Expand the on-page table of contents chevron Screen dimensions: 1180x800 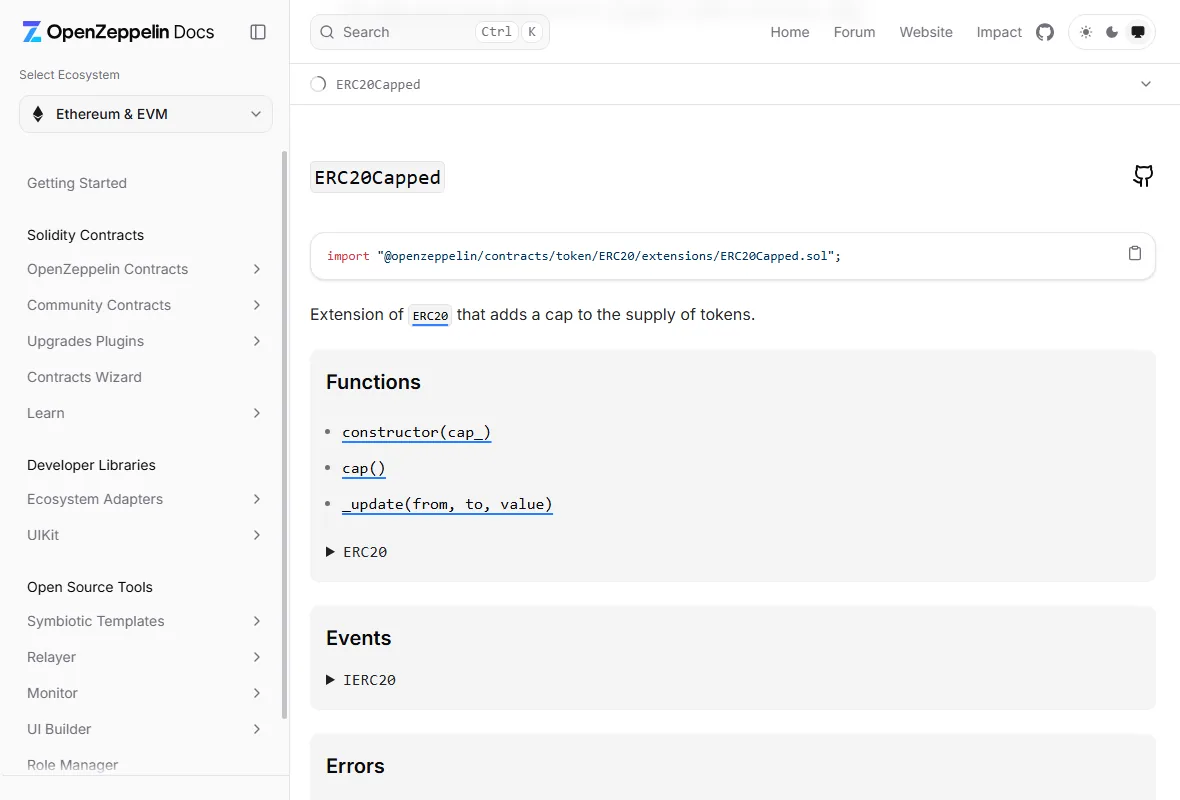pyautogui.click(x=1145, y=84)
